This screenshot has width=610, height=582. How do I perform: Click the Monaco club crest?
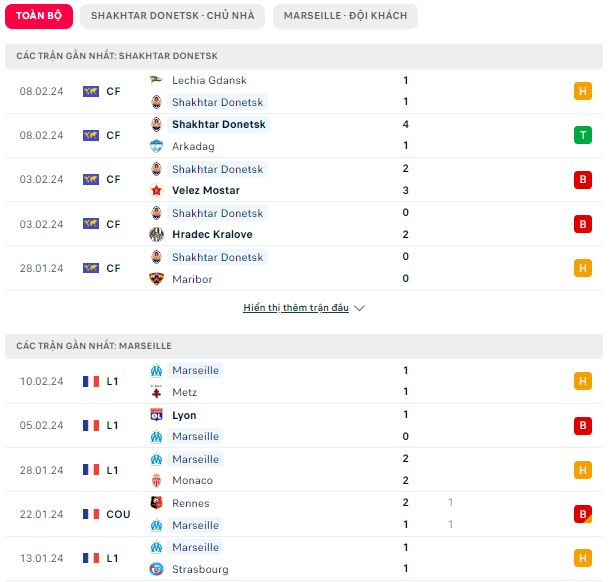(156, 480)
